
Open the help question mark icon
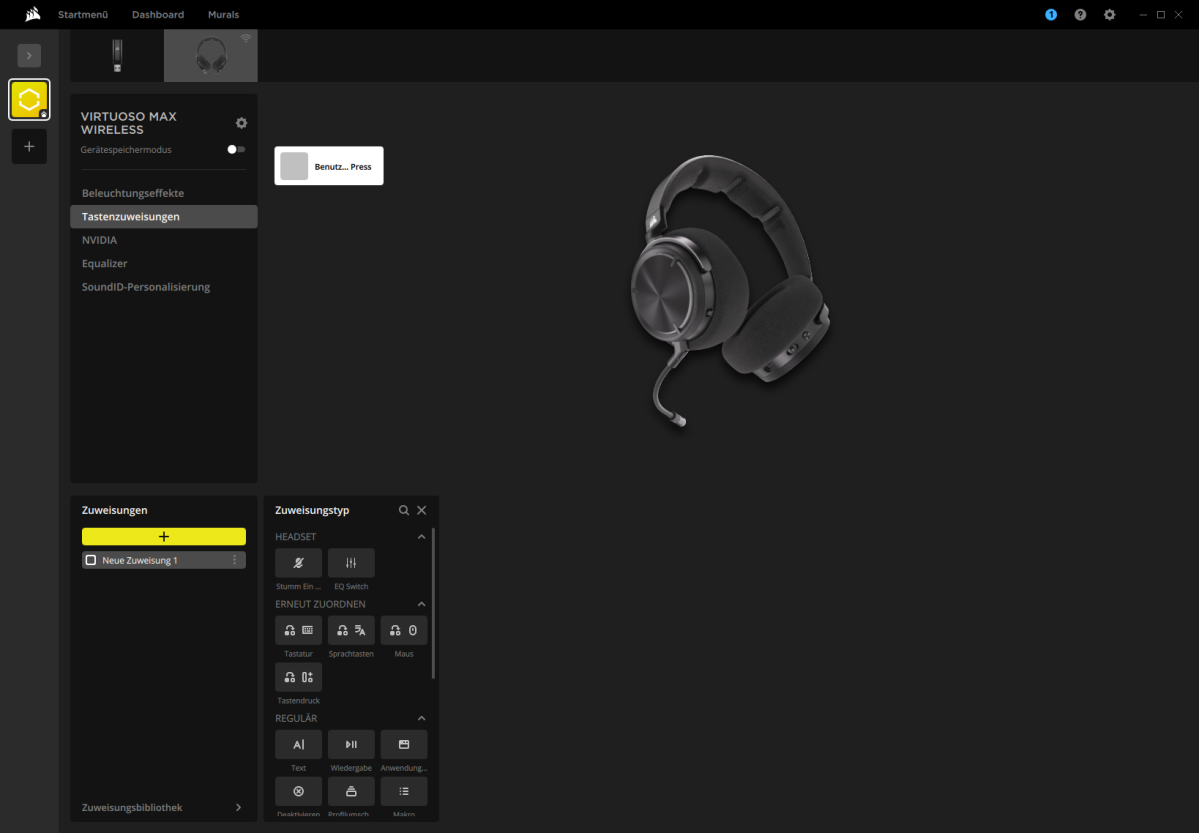click(x=1080, y=15)
